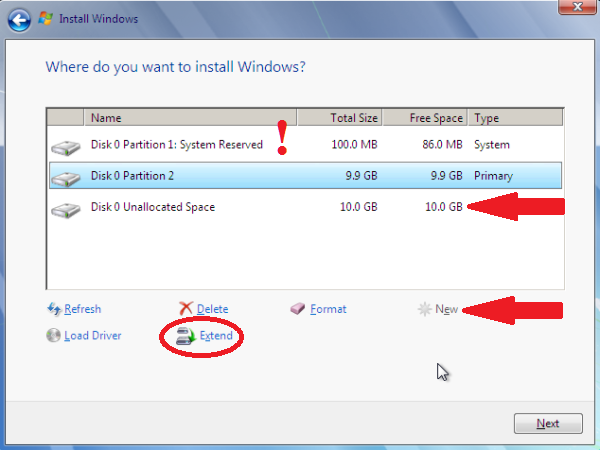Image resolution: width=600 pixels, height=450 pixels.
Task: Click the Extend link
Action: click(216, 336)
